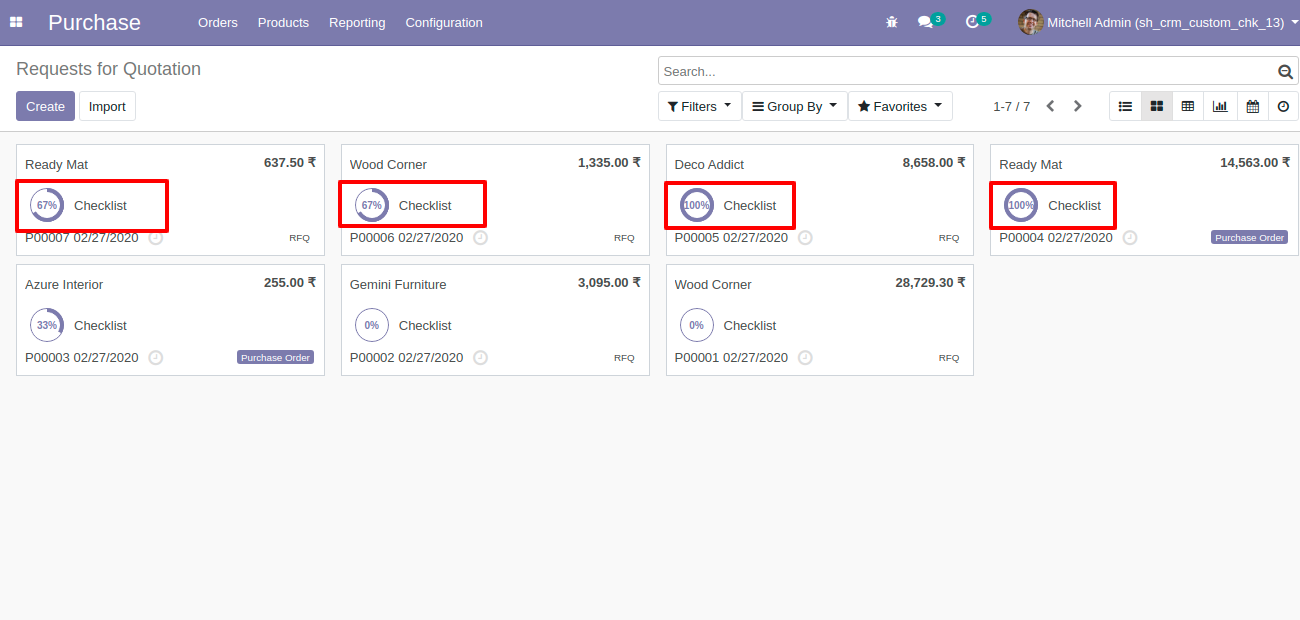
Task: Click activity clock on P00004 card
Action: point(1130,238)
